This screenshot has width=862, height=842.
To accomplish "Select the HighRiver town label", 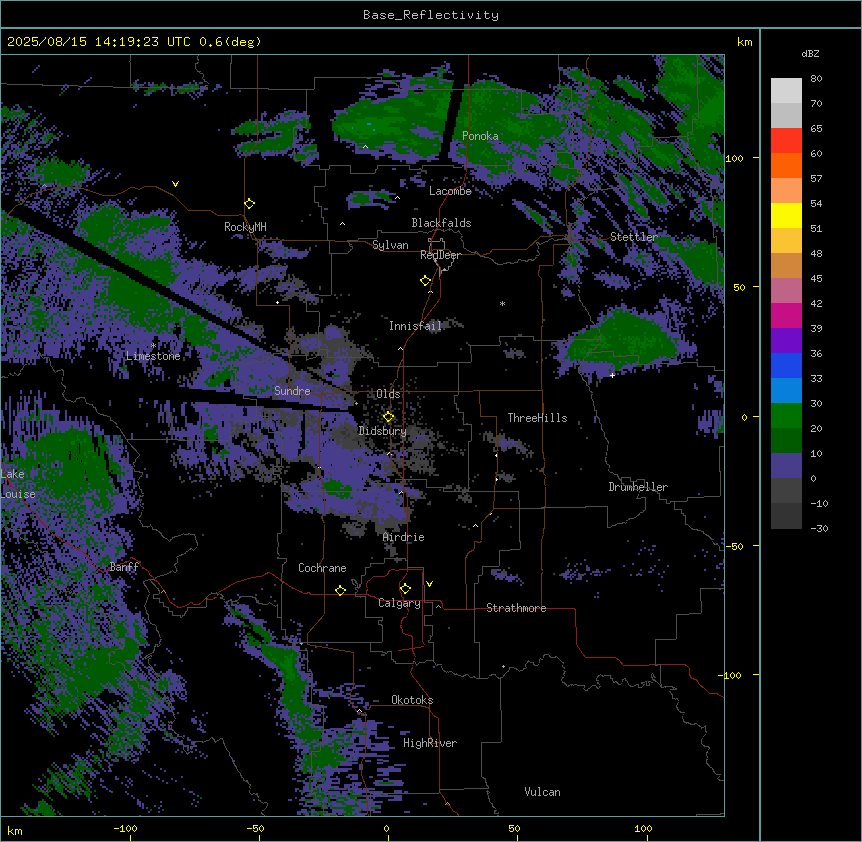I will click(430, 743).
